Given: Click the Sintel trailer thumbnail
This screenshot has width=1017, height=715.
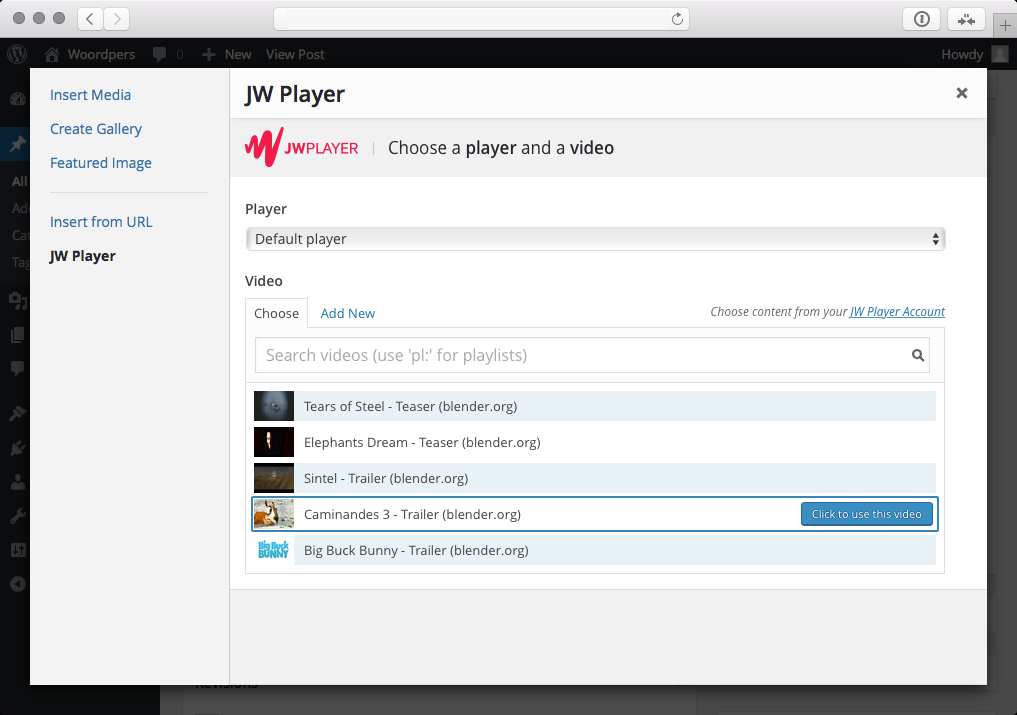Looking at the screenshot, I should click(x=274, y=478).
